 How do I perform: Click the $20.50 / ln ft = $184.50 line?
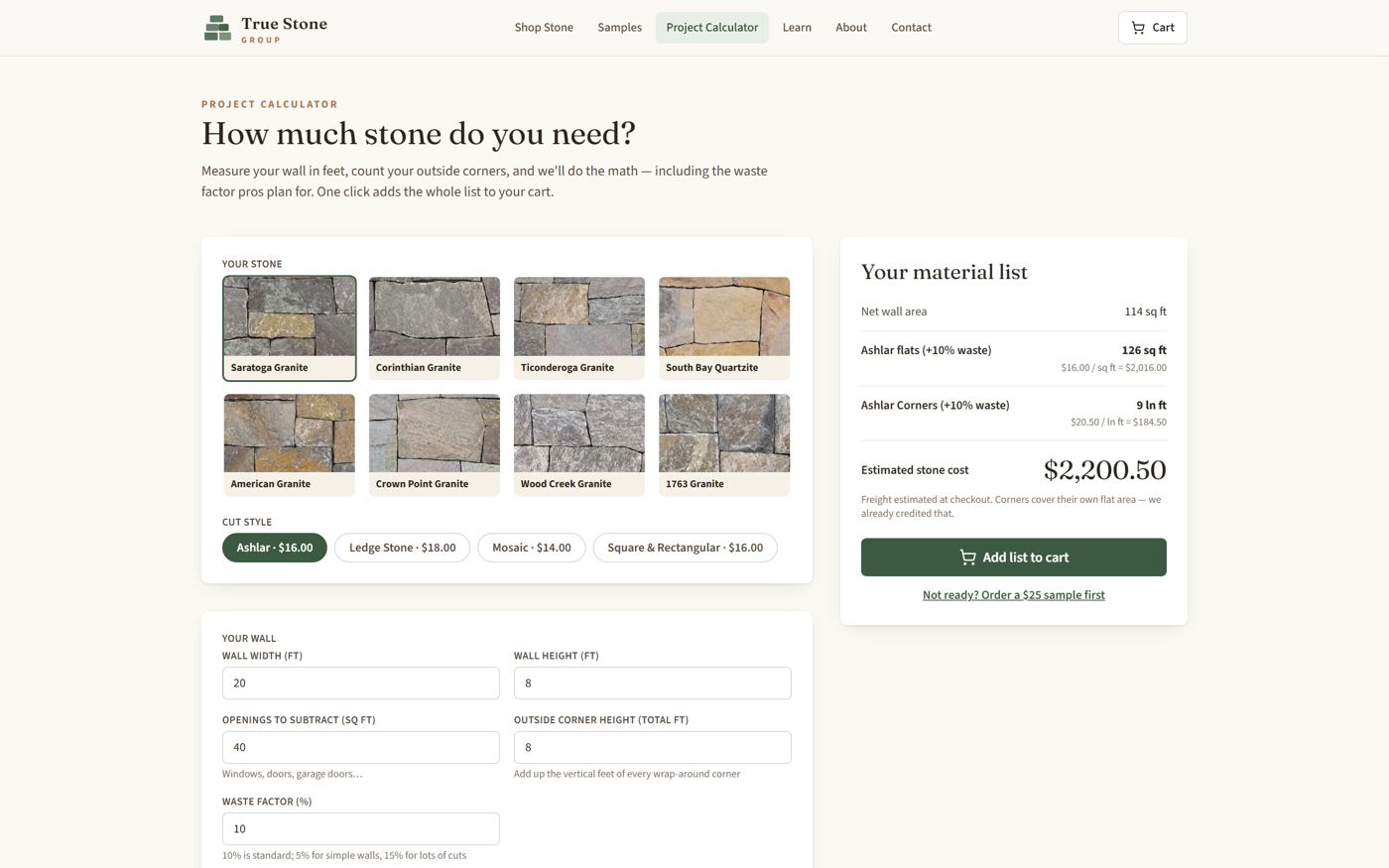coord(1118,423)
